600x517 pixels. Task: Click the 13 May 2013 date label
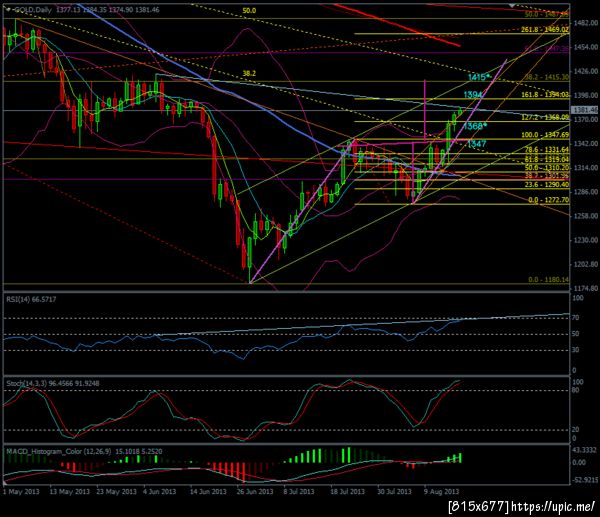tap(70, 491)
